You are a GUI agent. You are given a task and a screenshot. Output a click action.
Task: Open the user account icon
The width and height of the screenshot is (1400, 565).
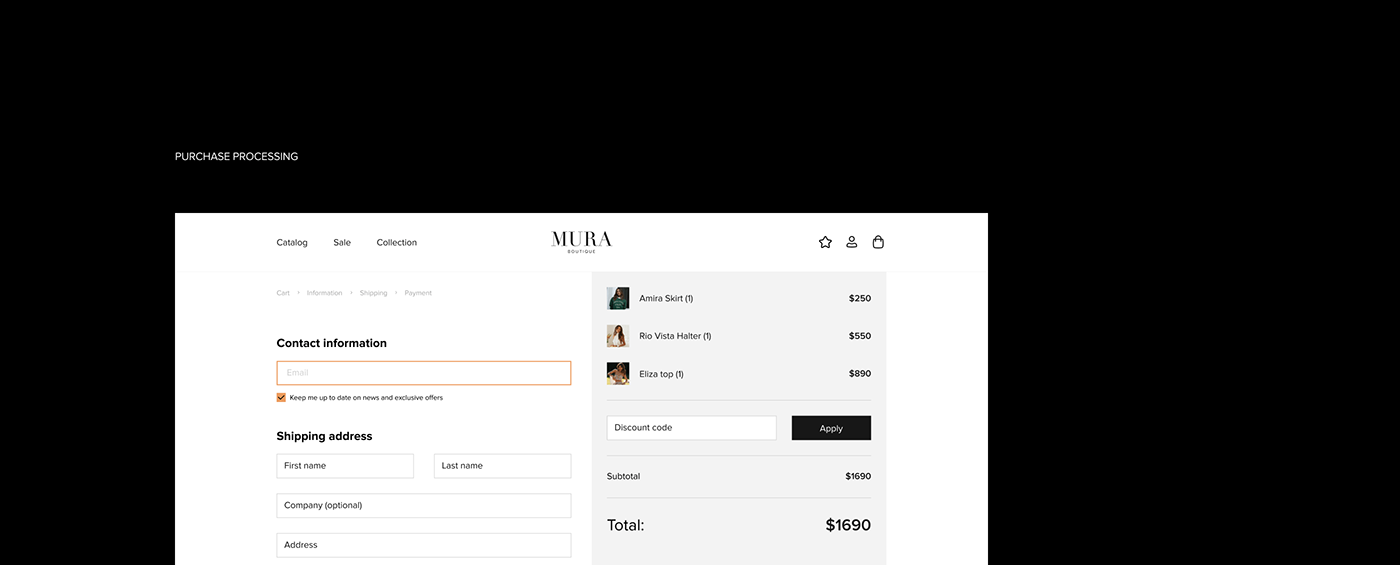point(852,242)
